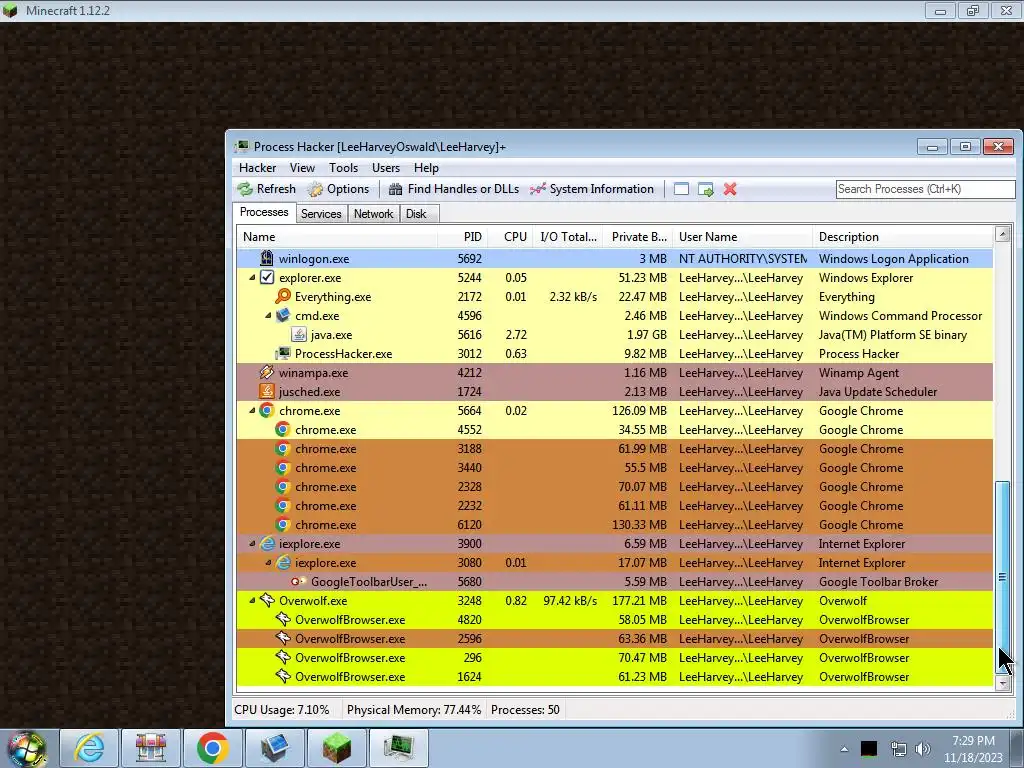Sort by the CPU column header
This screenshot has width=1024, height=768.
coord(511,237)
